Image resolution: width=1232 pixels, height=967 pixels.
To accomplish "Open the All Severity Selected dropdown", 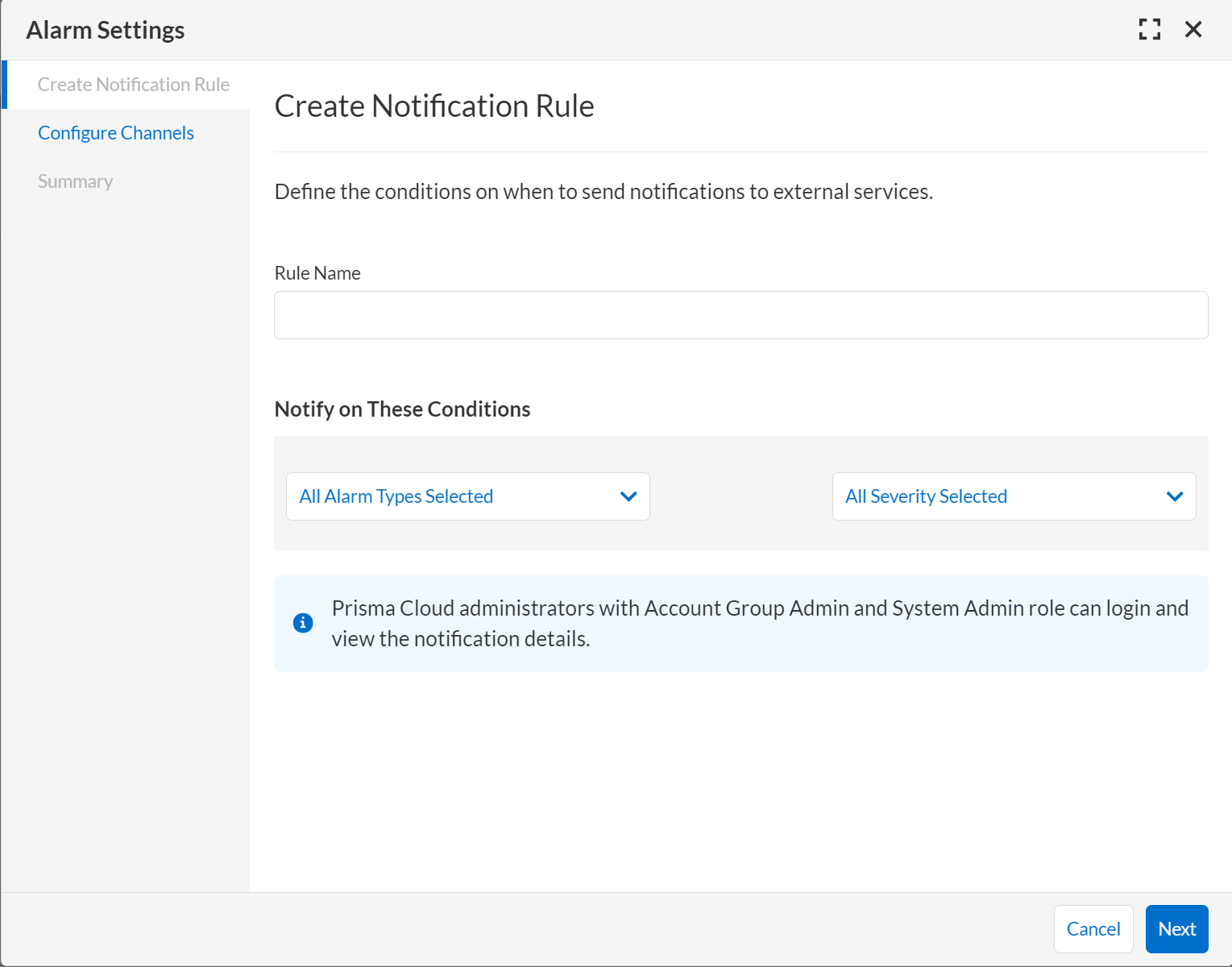I will [x=1014, y=496].
